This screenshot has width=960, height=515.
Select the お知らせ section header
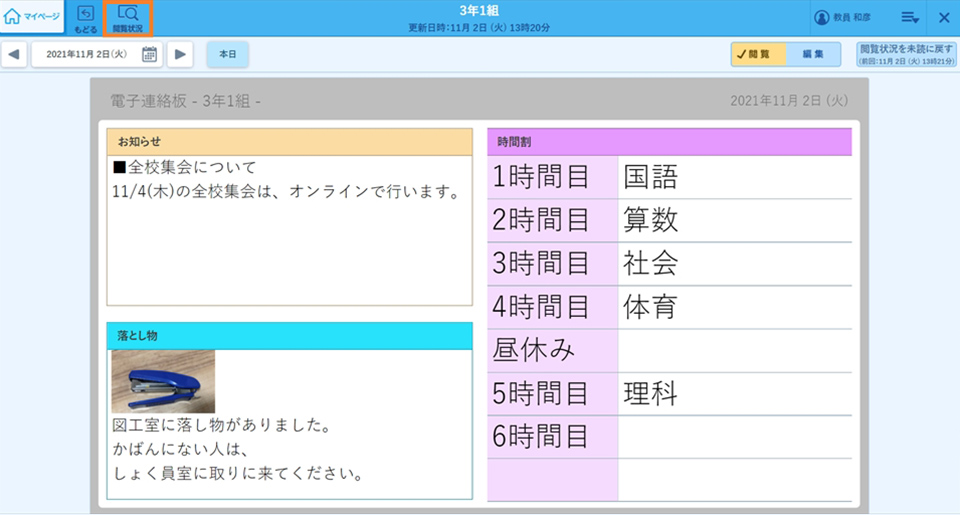289,142
